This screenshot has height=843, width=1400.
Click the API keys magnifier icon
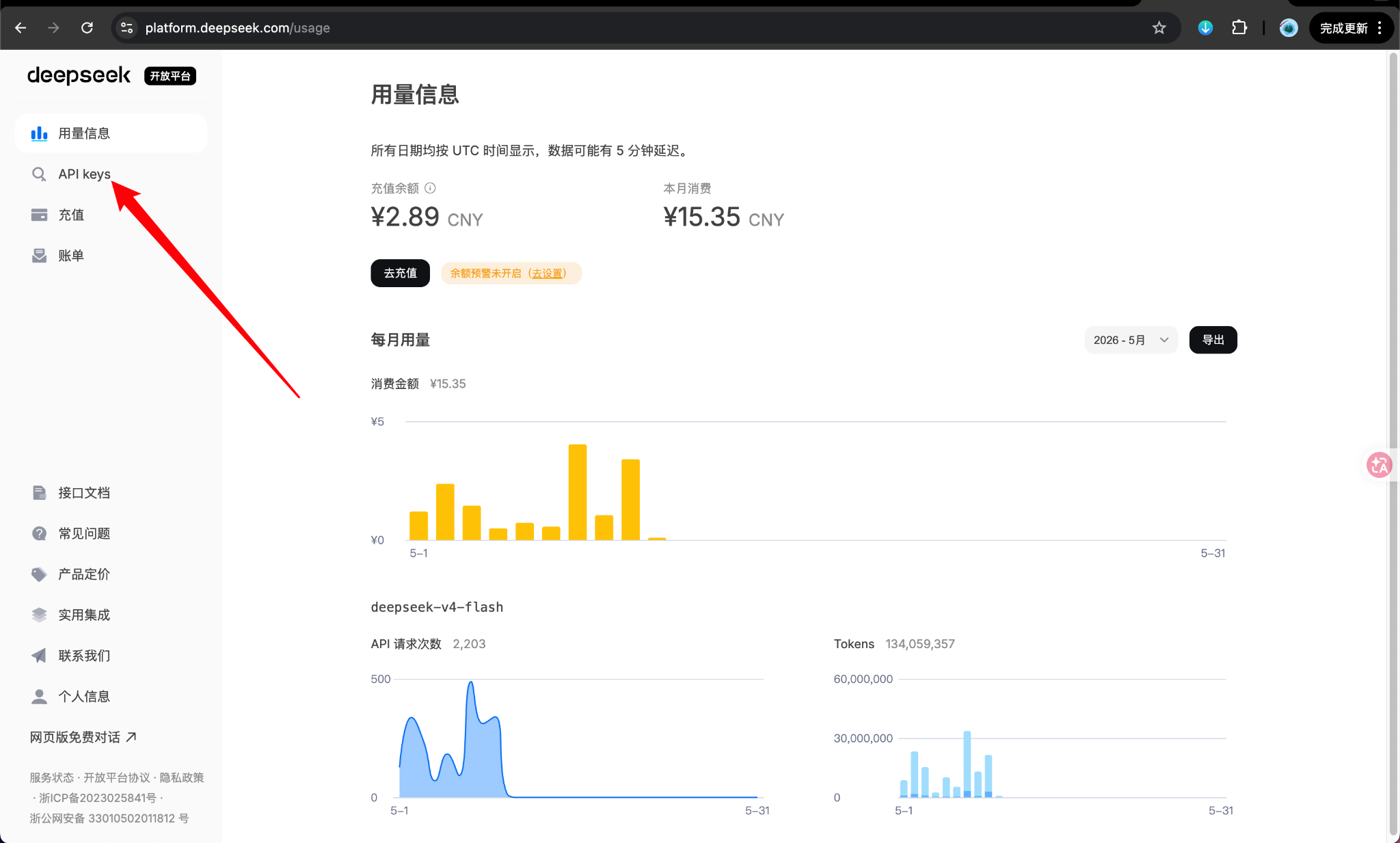pyautogui.click(x=39, y=174)
